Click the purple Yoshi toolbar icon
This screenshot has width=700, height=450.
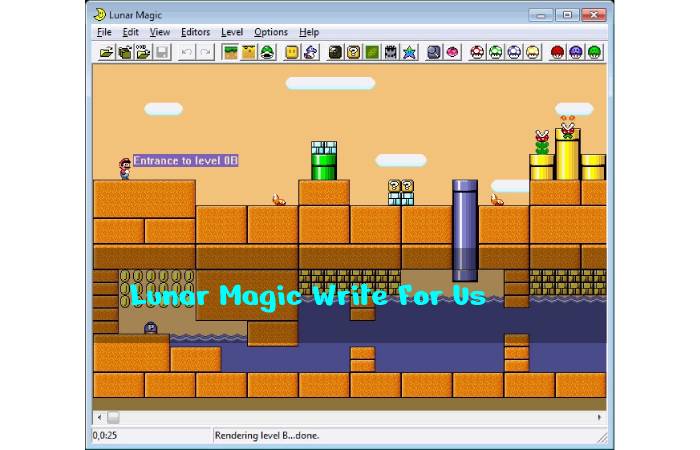click(x=311, y=52)
